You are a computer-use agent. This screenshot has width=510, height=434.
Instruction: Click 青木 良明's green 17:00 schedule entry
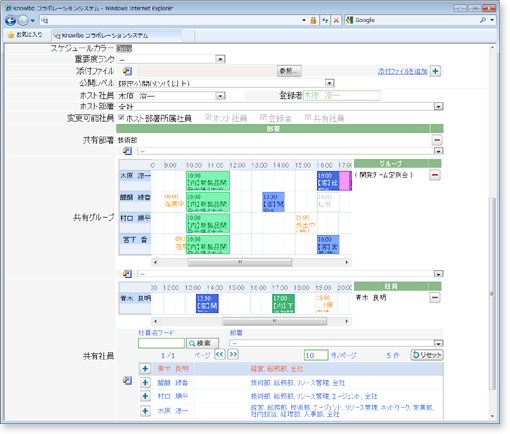284,303
